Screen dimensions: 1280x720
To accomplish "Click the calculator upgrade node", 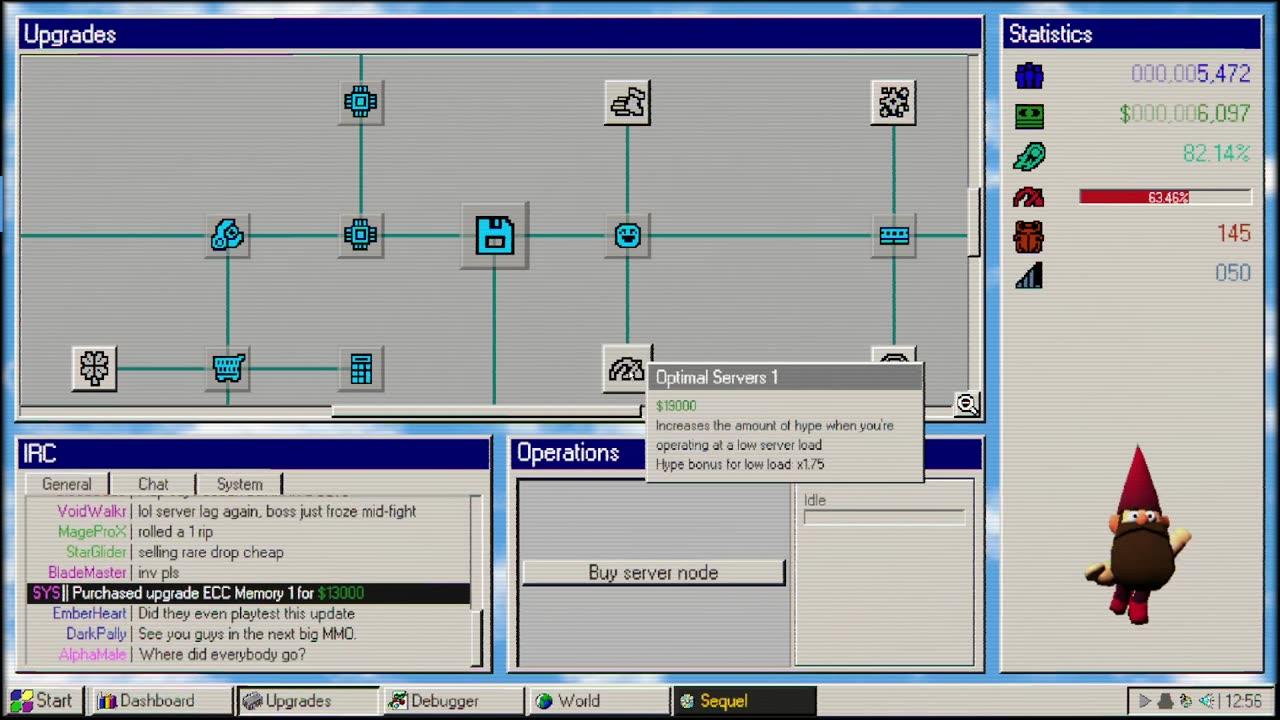I will coord(361,369).
